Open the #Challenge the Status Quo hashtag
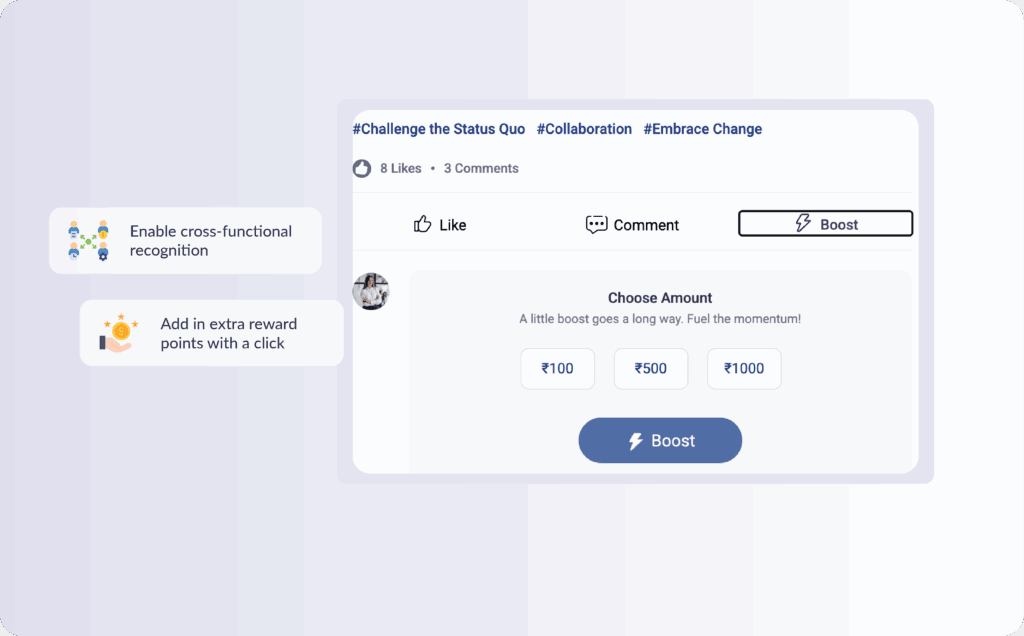 [438, 129]
